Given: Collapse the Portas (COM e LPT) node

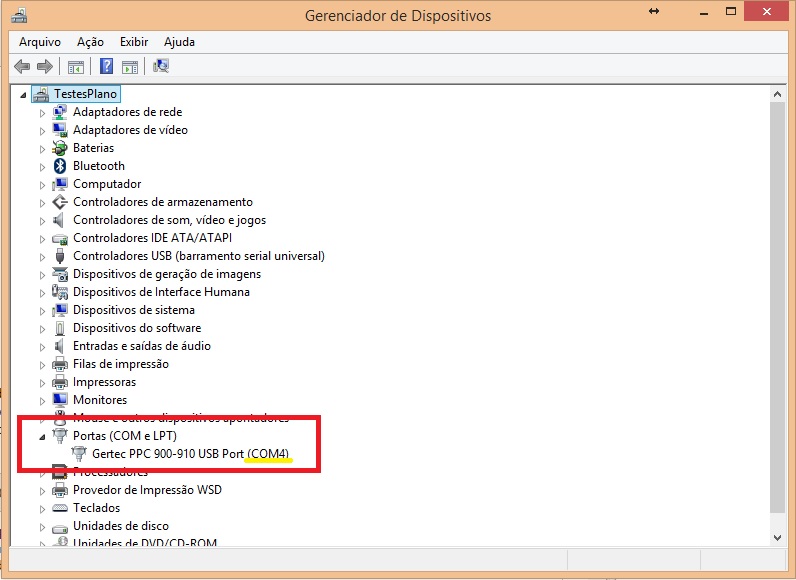Looking at the screenshot, I should point(42,437).
